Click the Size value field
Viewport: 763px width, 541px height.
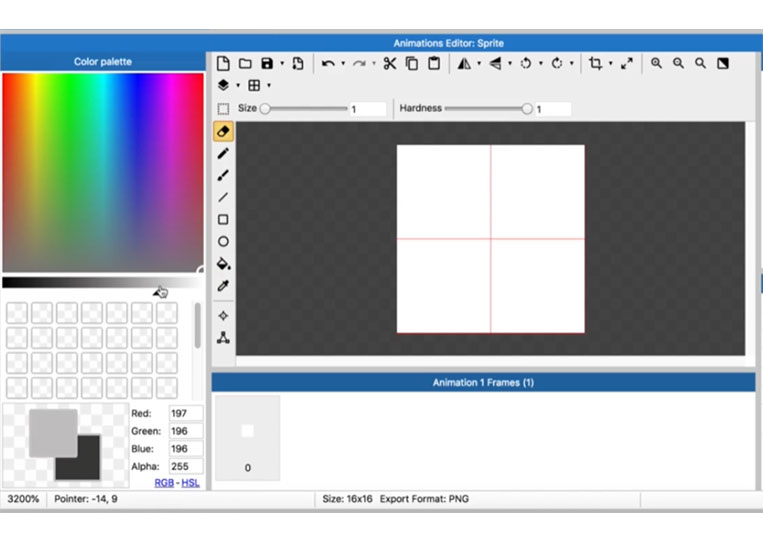pos(368,109)
